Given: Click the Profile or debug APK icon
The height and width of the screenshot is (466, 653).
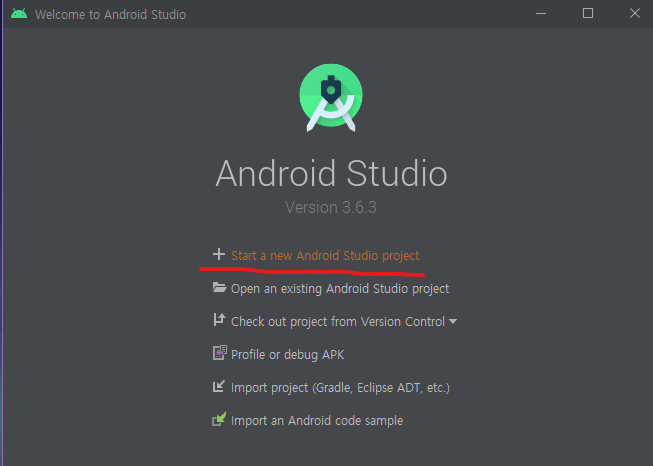Looking at the screenshot, I should click(219, 353).
